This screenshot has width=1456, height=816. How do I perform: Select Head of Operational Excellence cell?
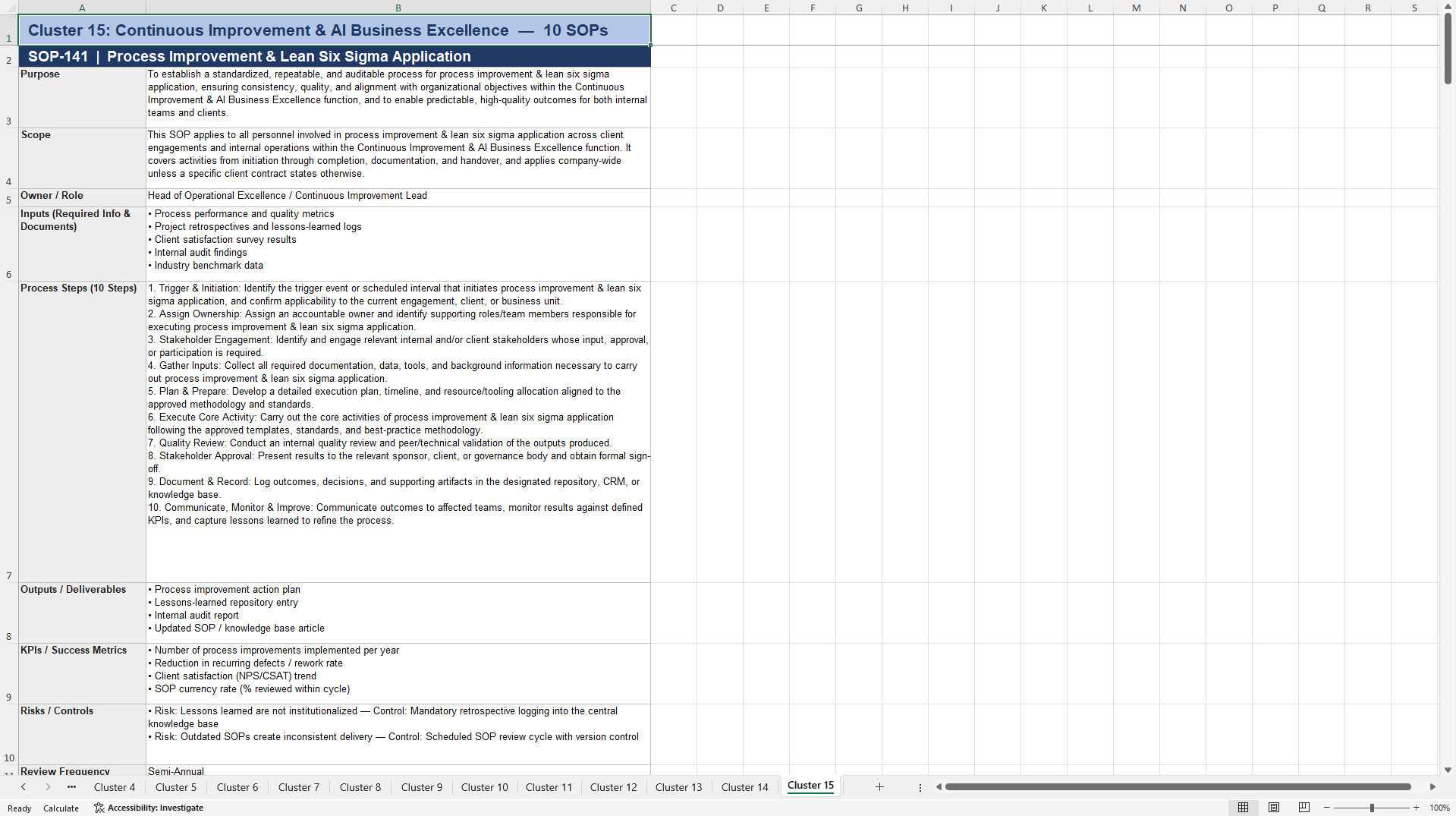(398, 197)
